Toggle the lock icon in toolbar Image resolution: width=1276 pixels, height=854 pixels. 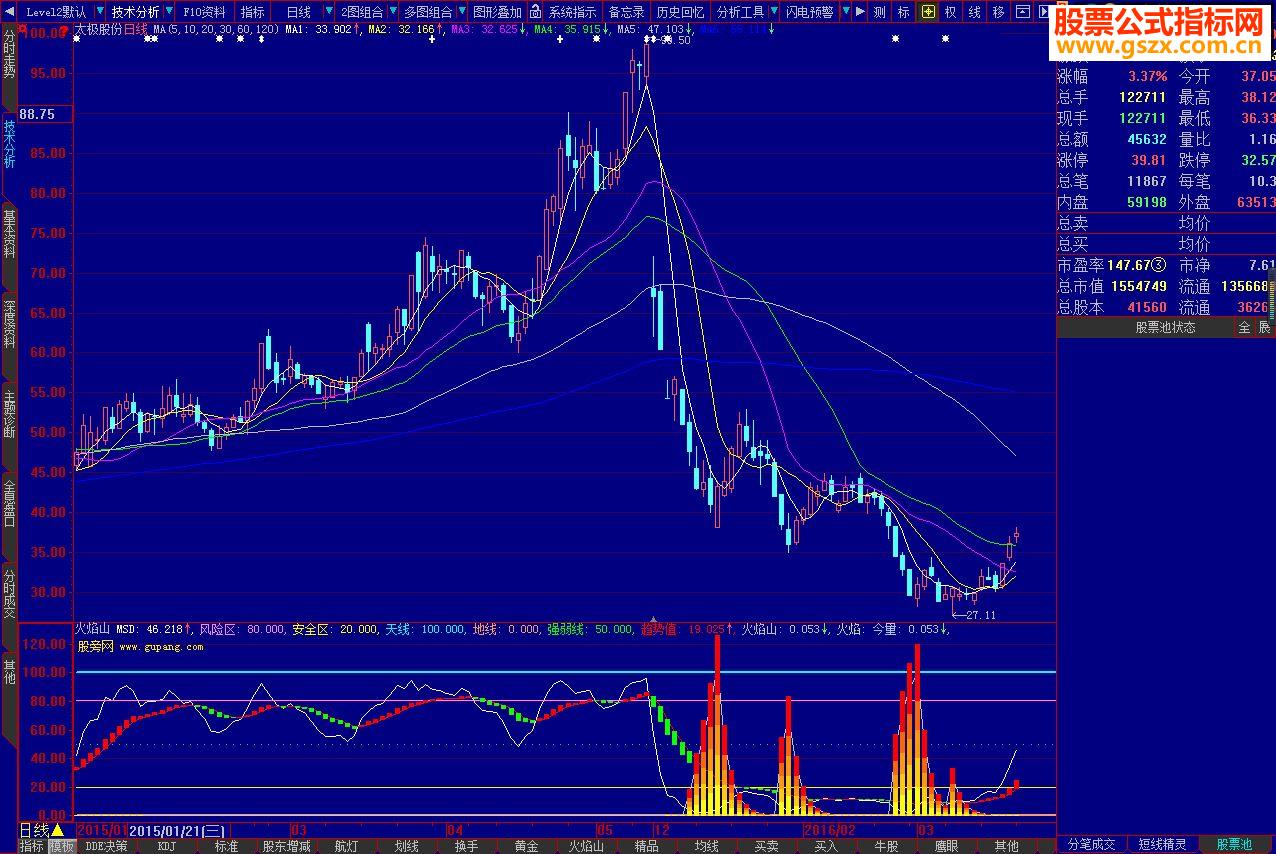[535, 12]
